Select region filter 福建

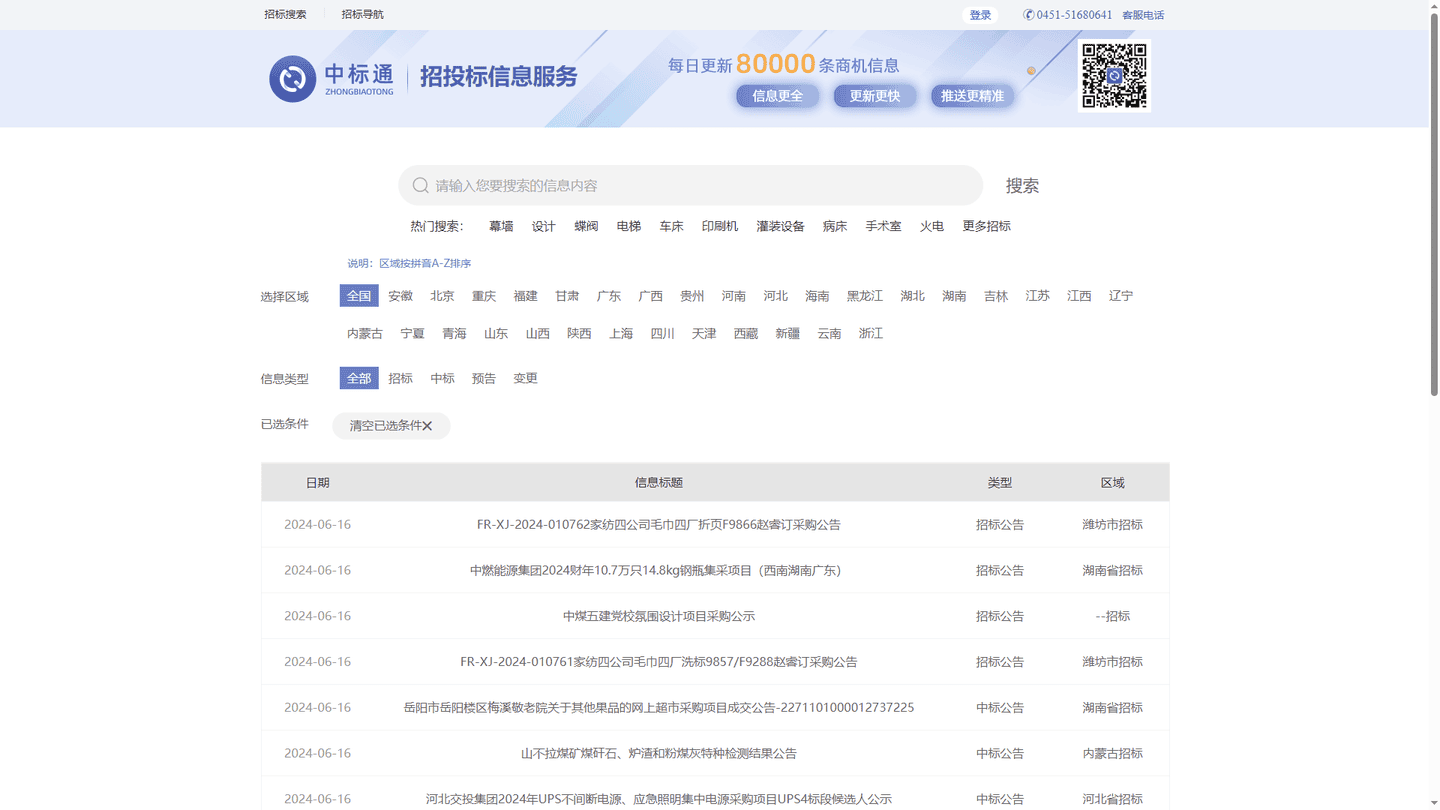point(525,296)
